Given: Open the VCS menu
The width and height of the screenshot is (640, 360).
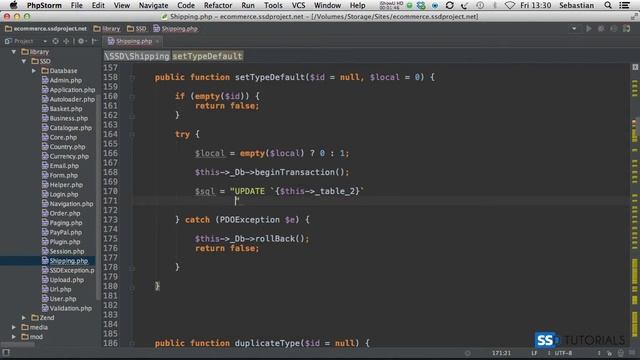Looking at the screenshot, I should (298, 5).
